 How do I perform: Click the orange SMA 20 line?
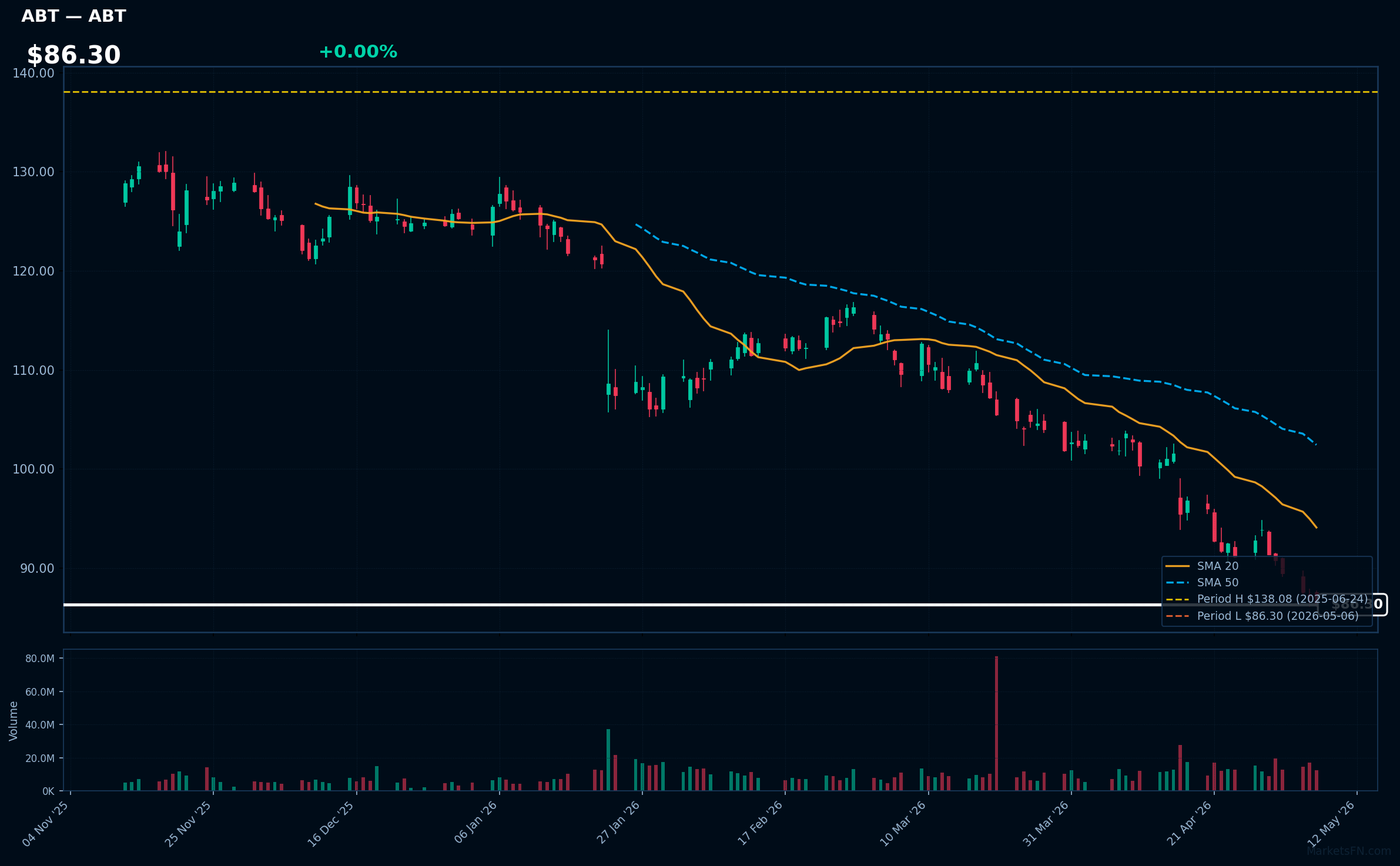tap(817, 365)
